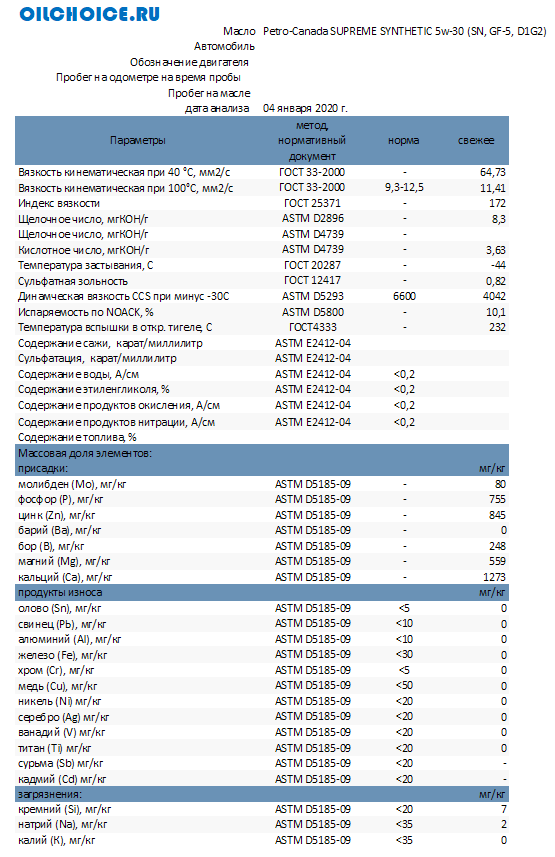
Task: Click the Пробег на масле label
Action: 209,93
